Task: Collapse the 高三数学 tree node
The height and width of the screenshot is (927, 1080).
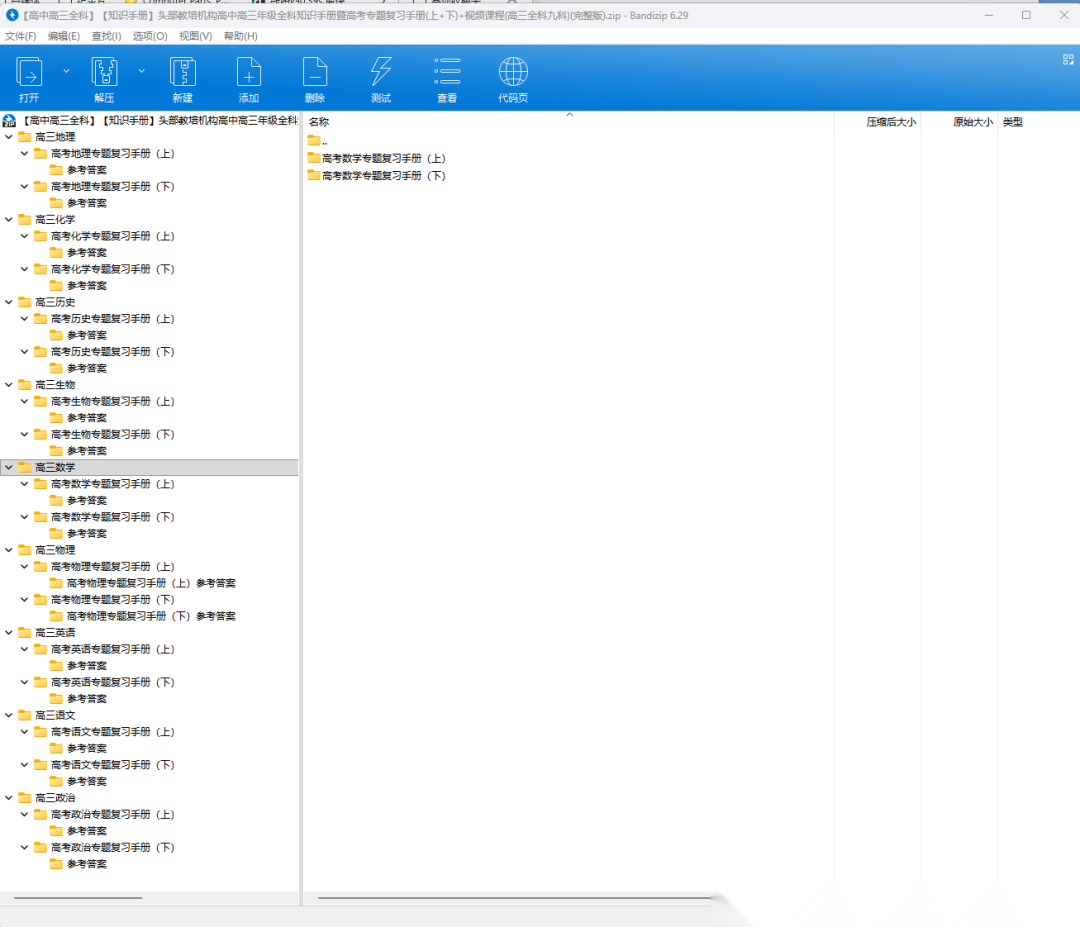Action: (x=10, y=467)
